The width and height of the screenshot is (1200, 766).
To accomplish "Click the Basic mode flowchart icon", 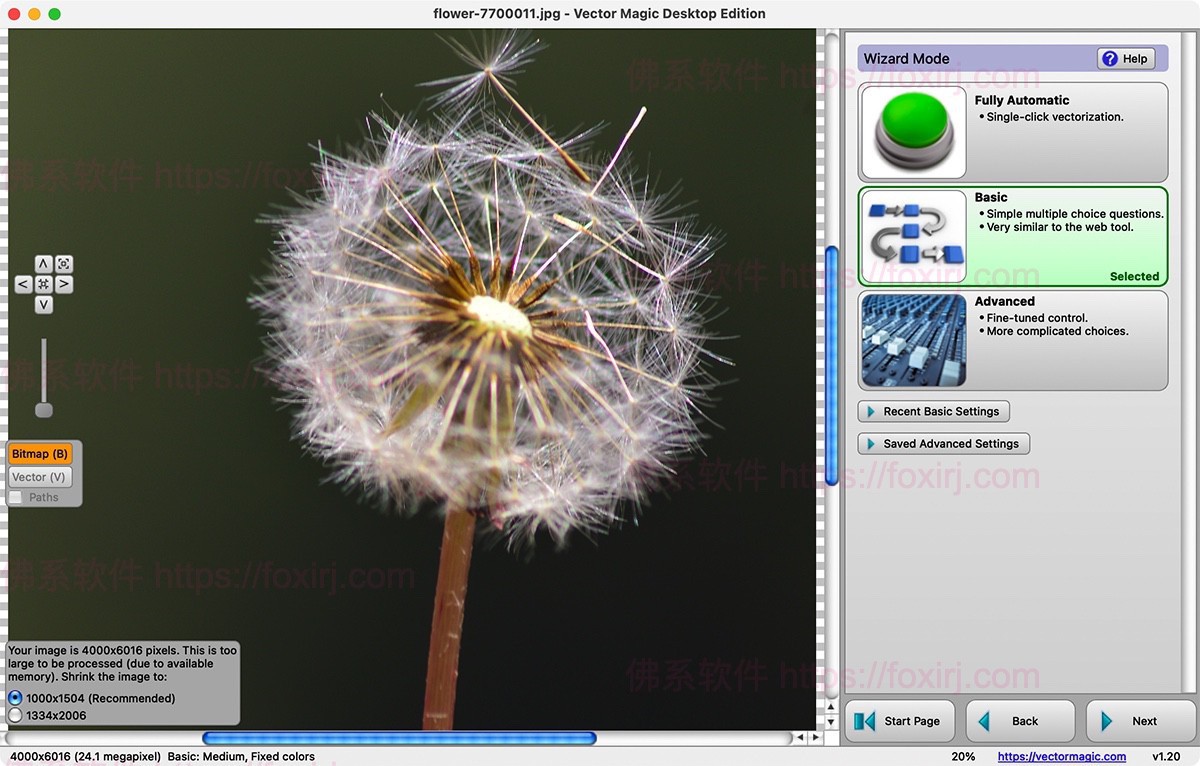I will [912, 234].
